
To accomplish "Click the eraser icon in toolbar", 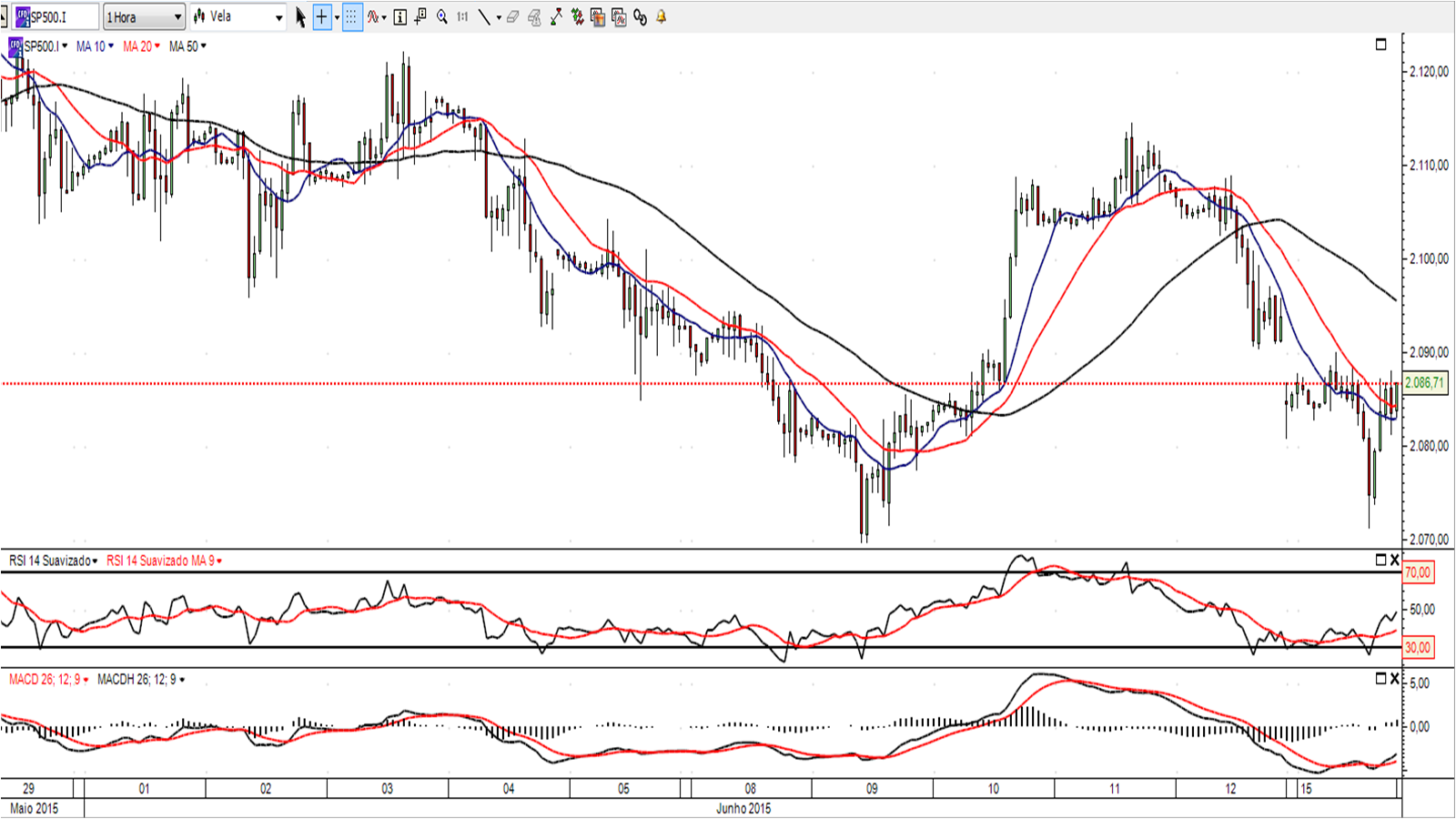I will click(x=512, y=17).
